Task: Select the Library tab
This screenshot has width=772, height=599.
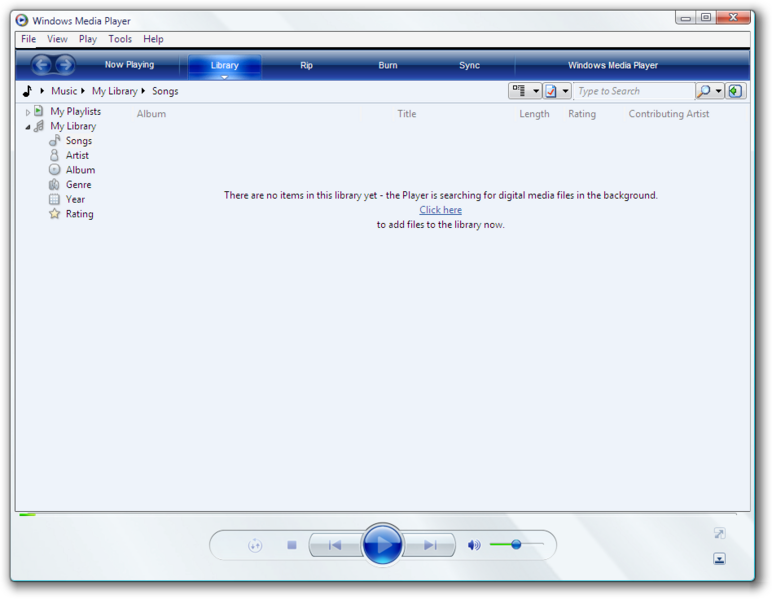Action: click(225, 65)
